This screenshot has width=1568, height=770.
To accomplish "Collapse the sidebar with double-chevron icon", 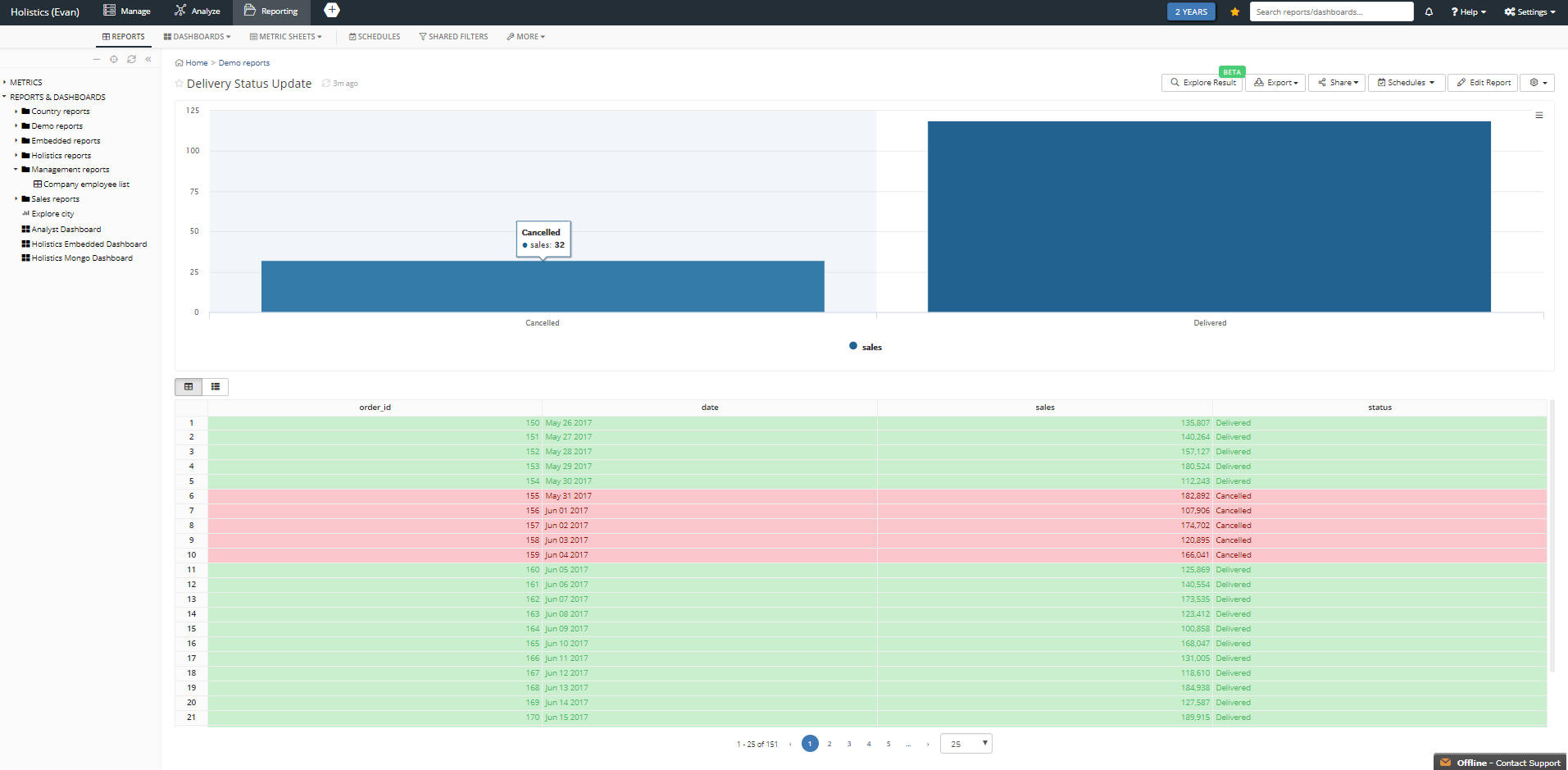I will click(148, 59).
